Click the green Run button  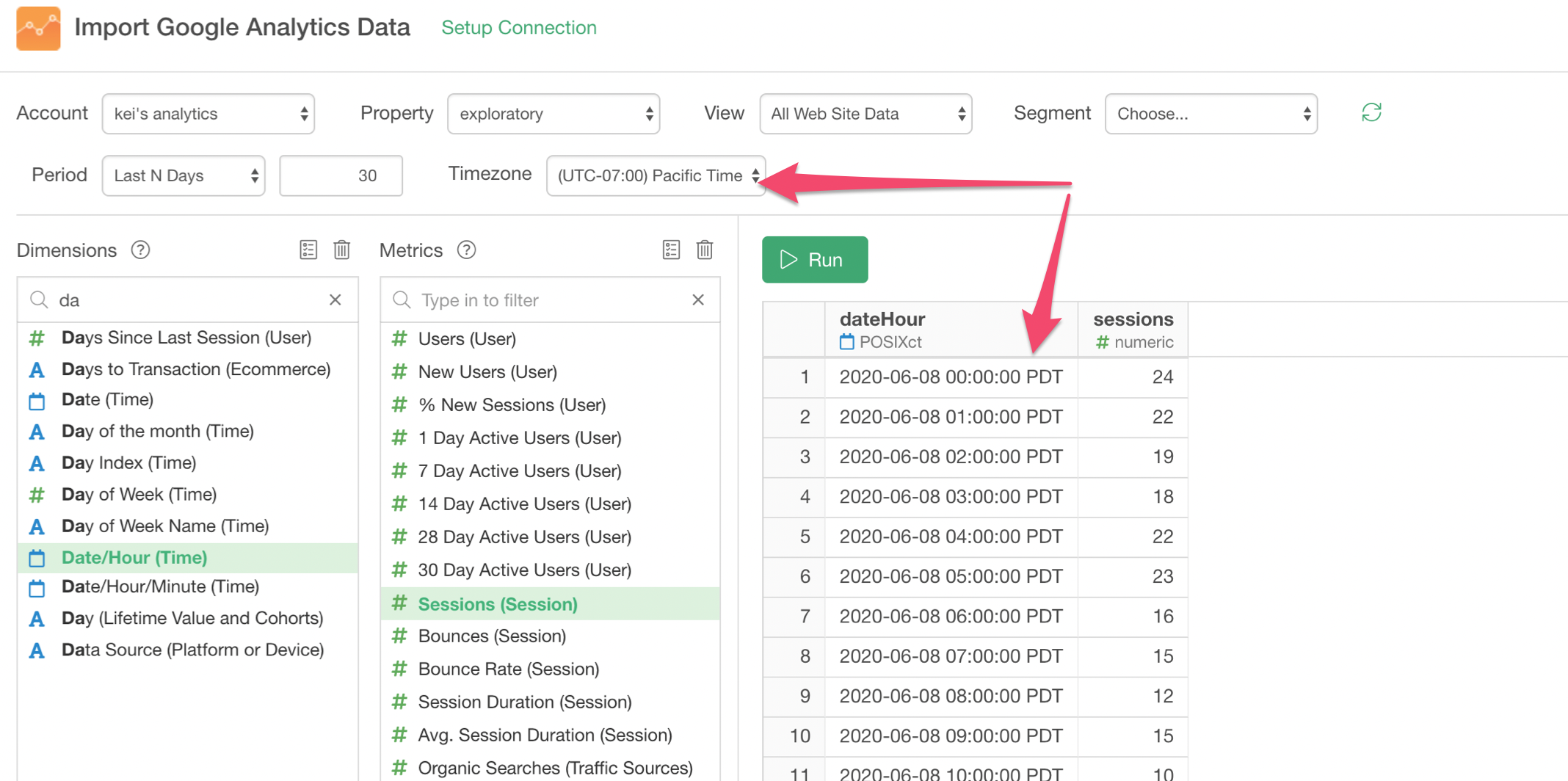[815, 260]
